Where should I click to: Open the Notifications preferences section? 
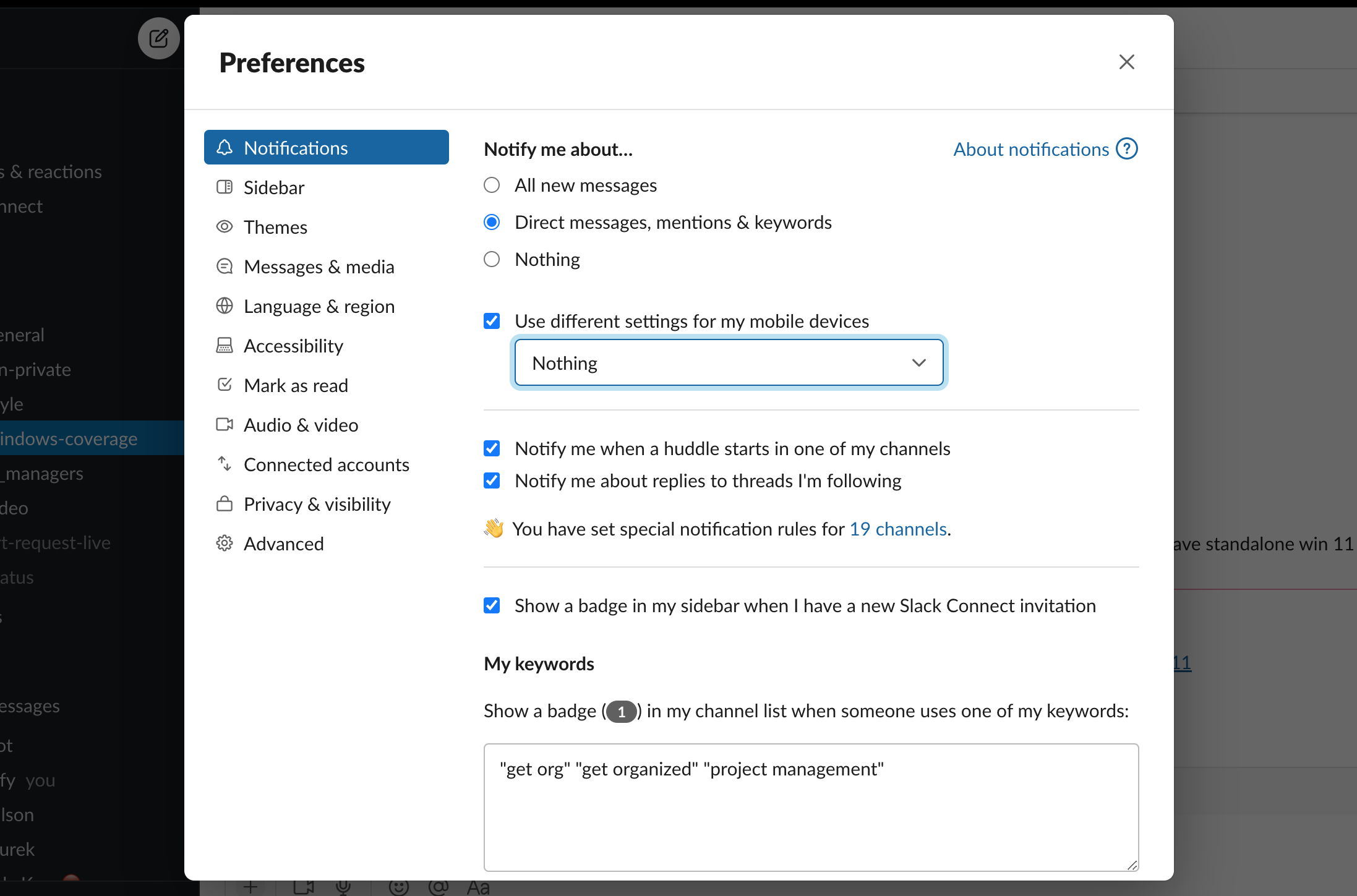coord(296,147)
